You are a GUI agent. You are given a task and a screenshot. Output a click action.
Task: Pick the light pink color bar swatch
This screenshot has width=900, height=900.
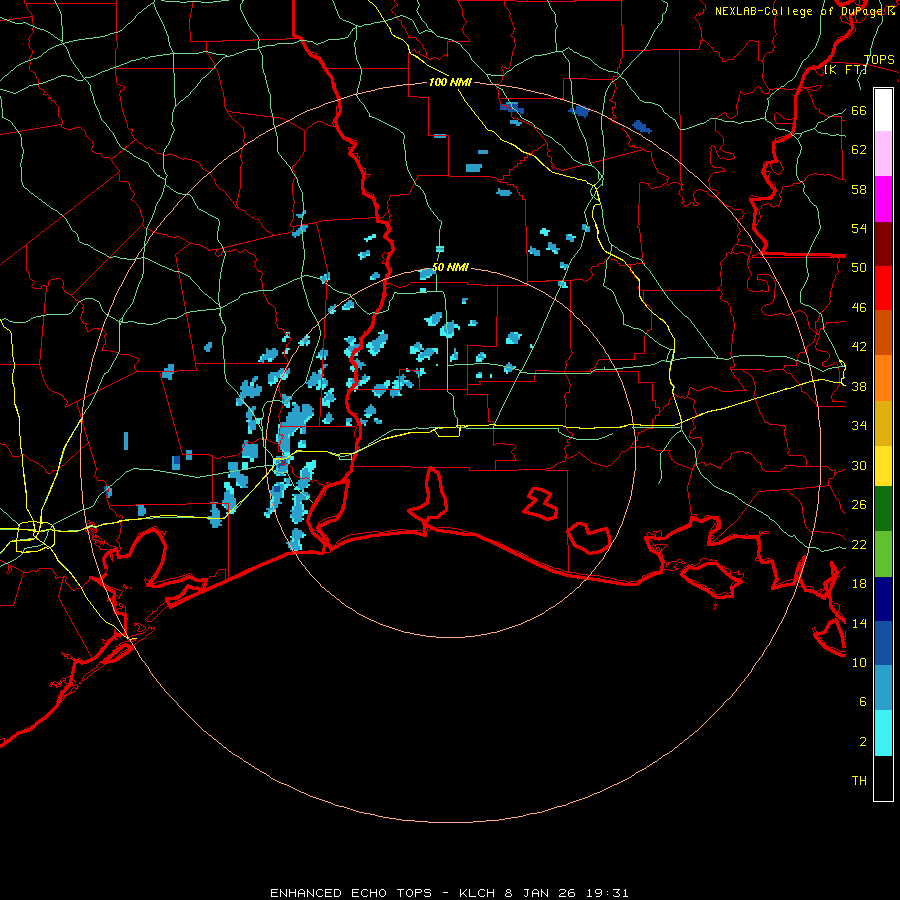click(x=883, y=153)
